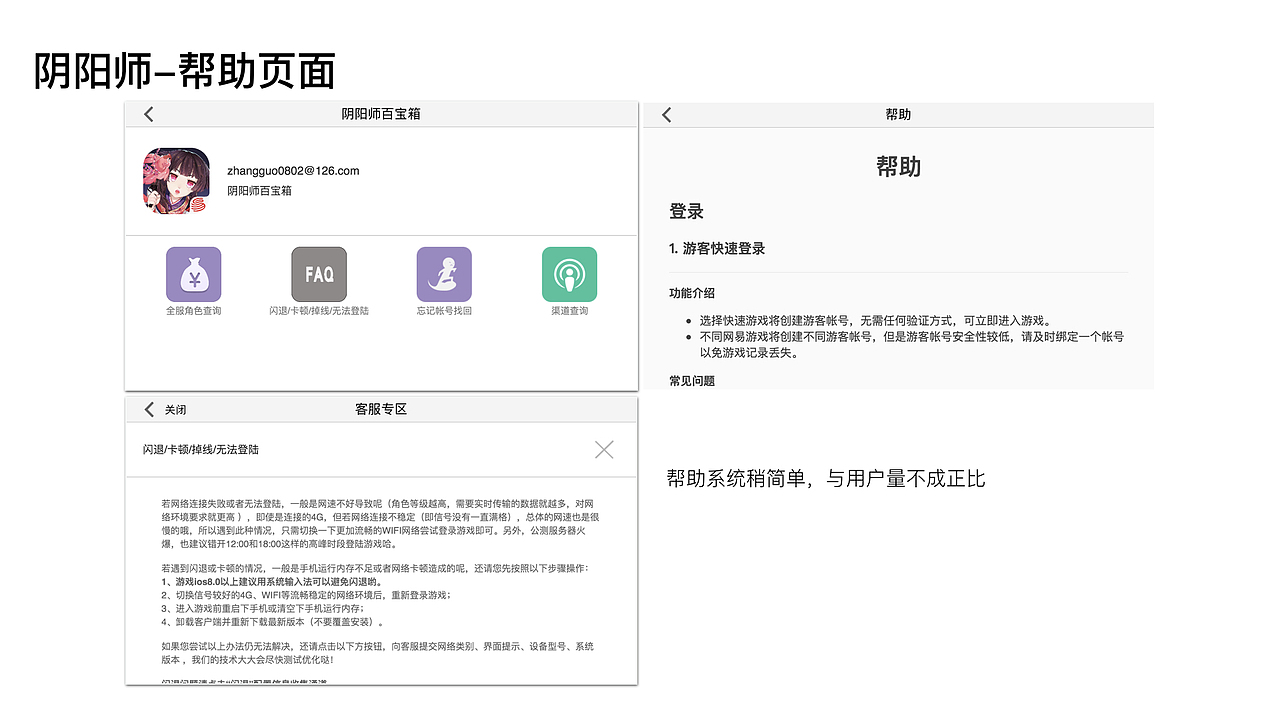Click the large 帮助 heading text
1280x720 pixels.
[897, 167]
